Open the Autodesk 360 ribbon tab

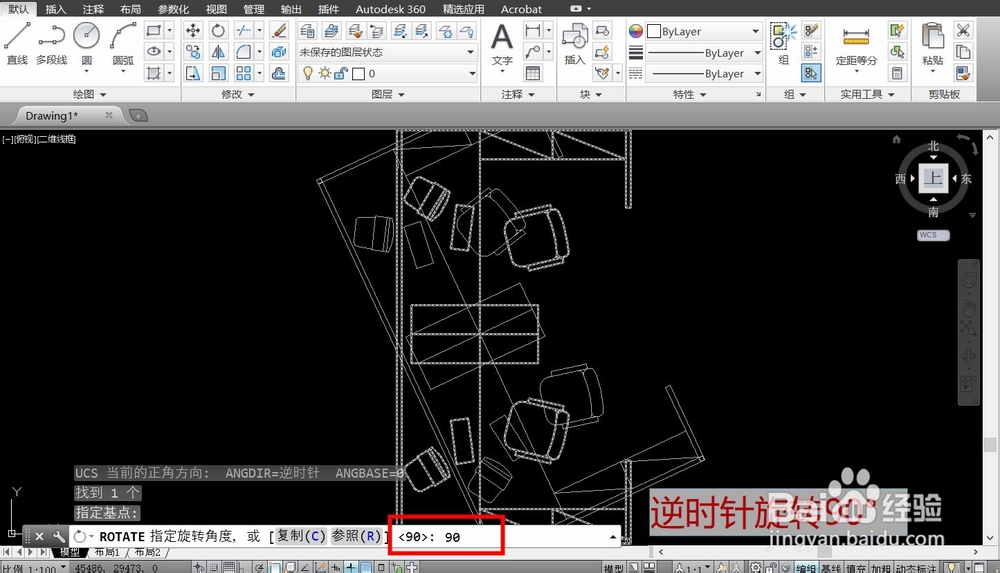390,9
